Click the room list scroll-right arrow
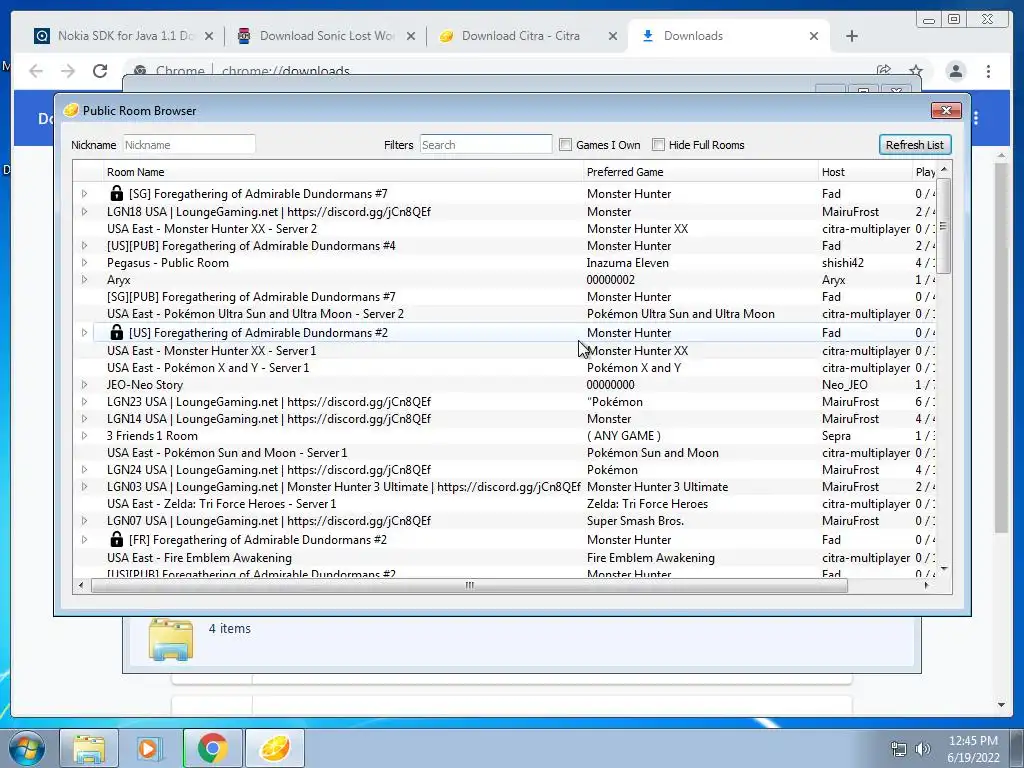1024x768 pixels. click(926, 585)
